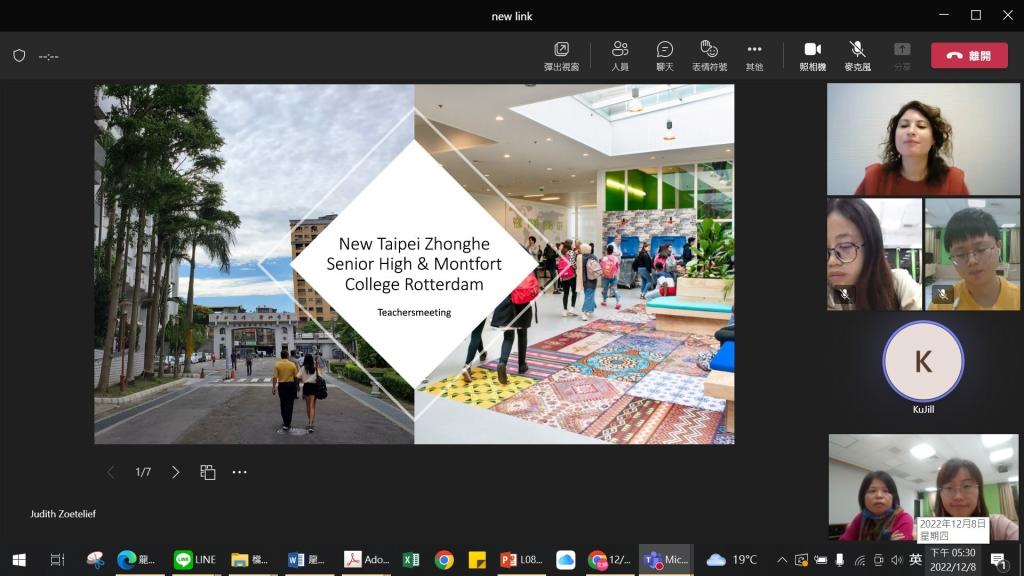Go to the next slide

(x=175, y=472)
